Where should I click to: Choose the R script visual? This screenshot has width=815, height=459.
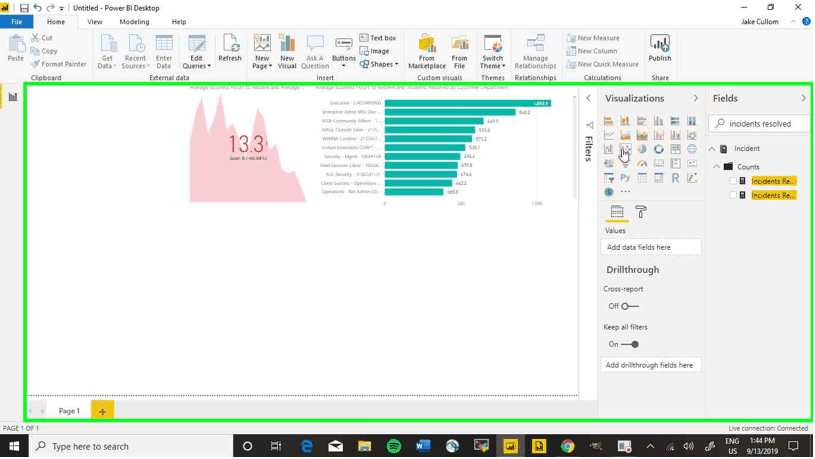(x=675, y=178)
